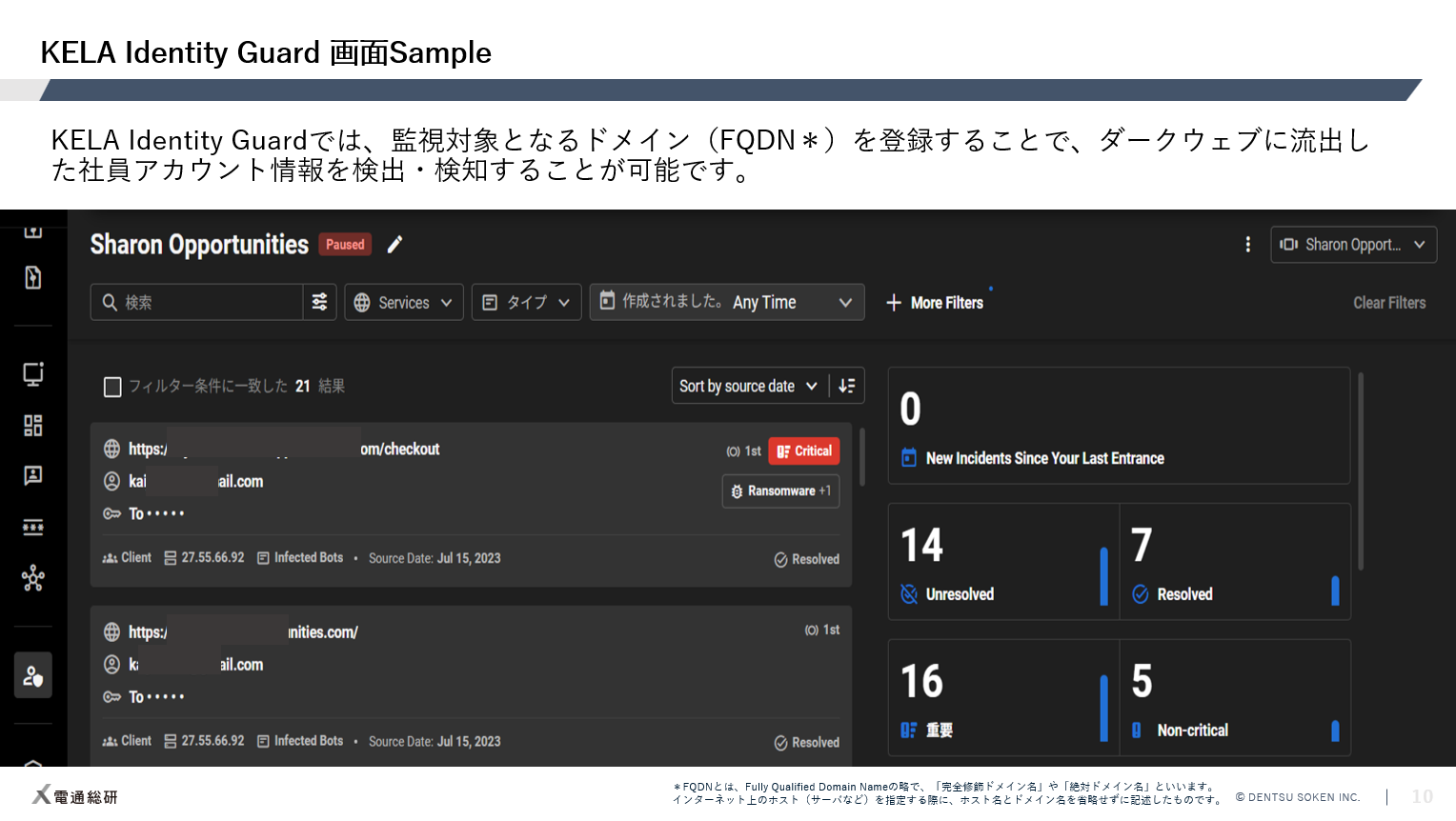Click Clear Filters
This screenshot has width=1456, height=821.
(x=1389, y=302)
